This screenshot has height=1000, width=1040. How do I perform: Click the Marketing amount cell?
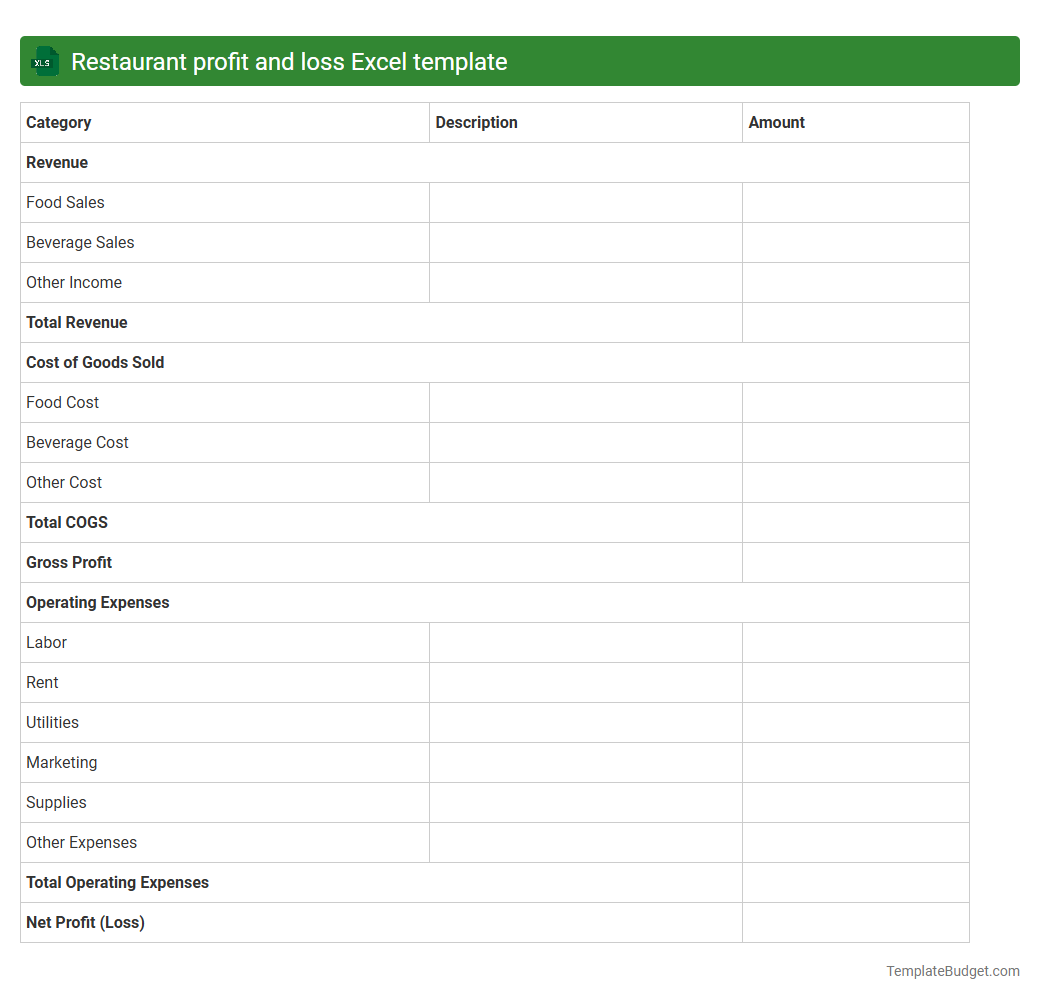(x=855, y=762)
